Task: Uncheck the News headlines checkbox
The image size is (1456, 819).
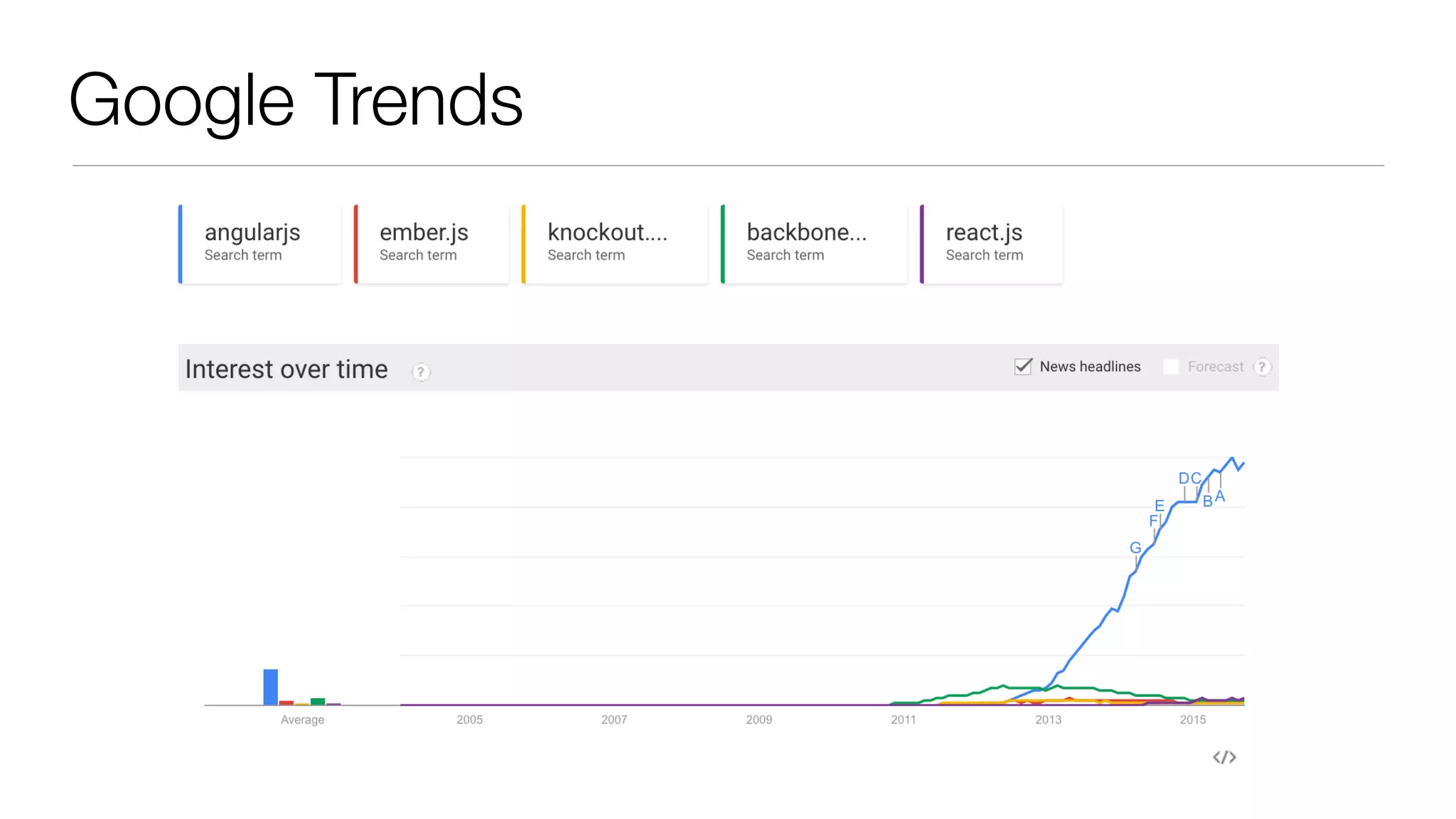Action: pyautogui.click(x=1023, y=367)
